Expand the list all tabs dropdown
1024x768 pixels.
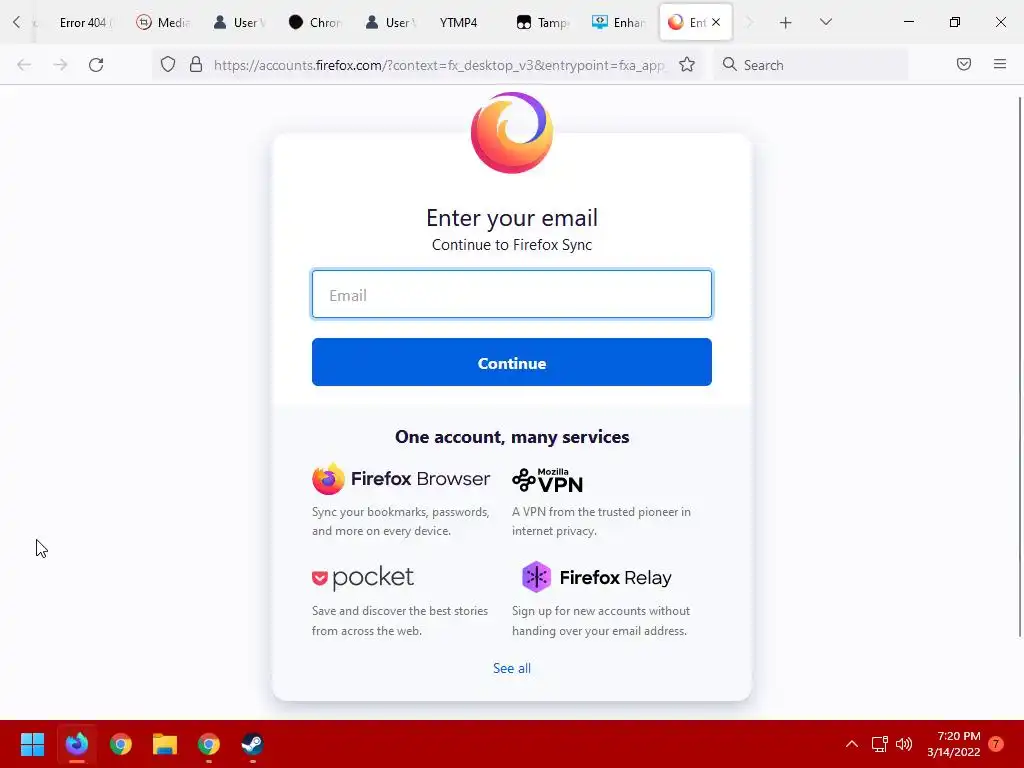825,22
